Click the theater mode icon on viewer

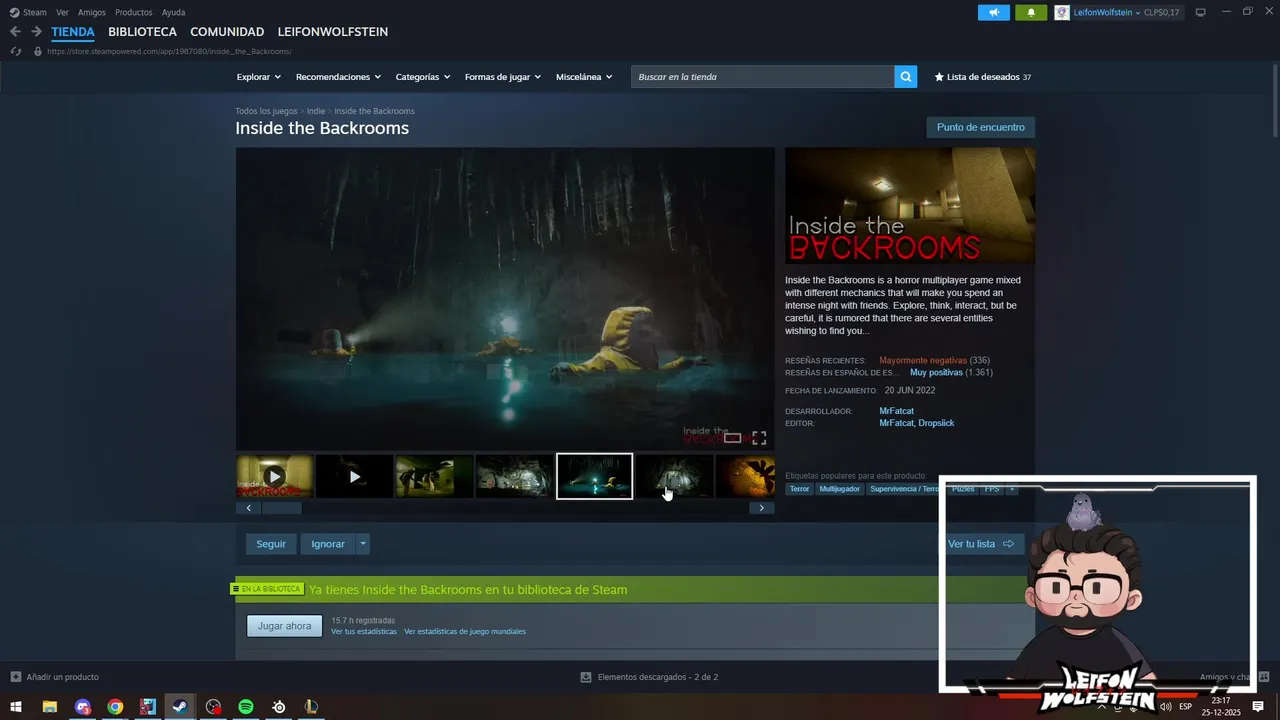733,438
